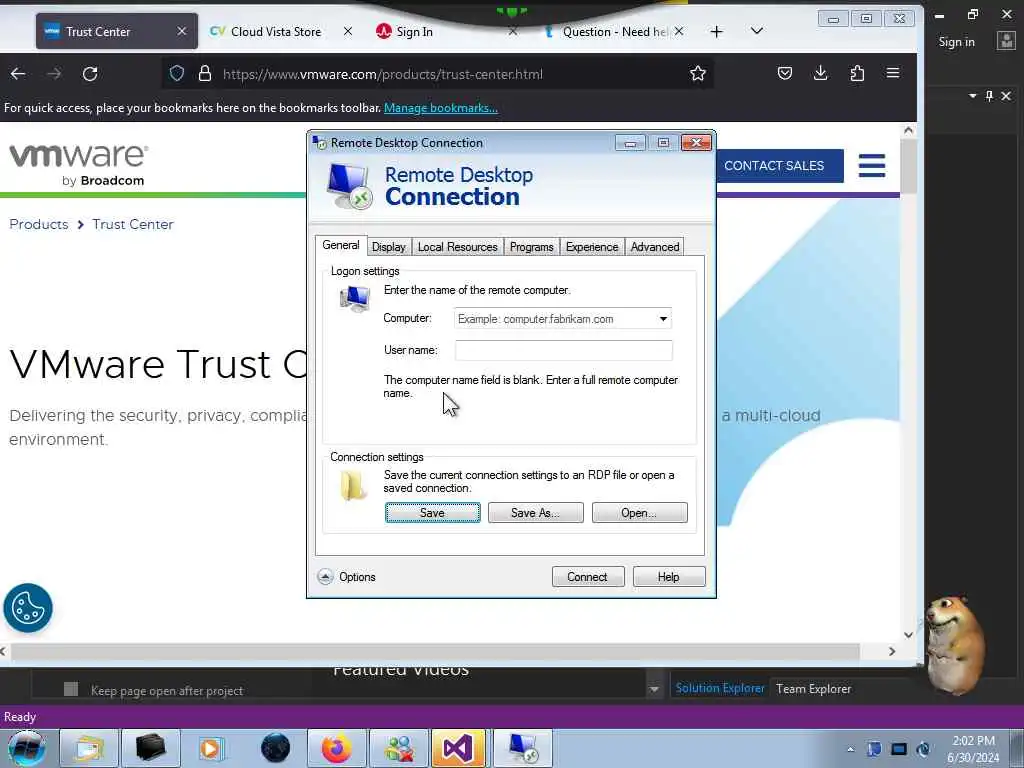Select the Experience tab
The height and width of the screenshot is (768, 1024).
(592, 247)
